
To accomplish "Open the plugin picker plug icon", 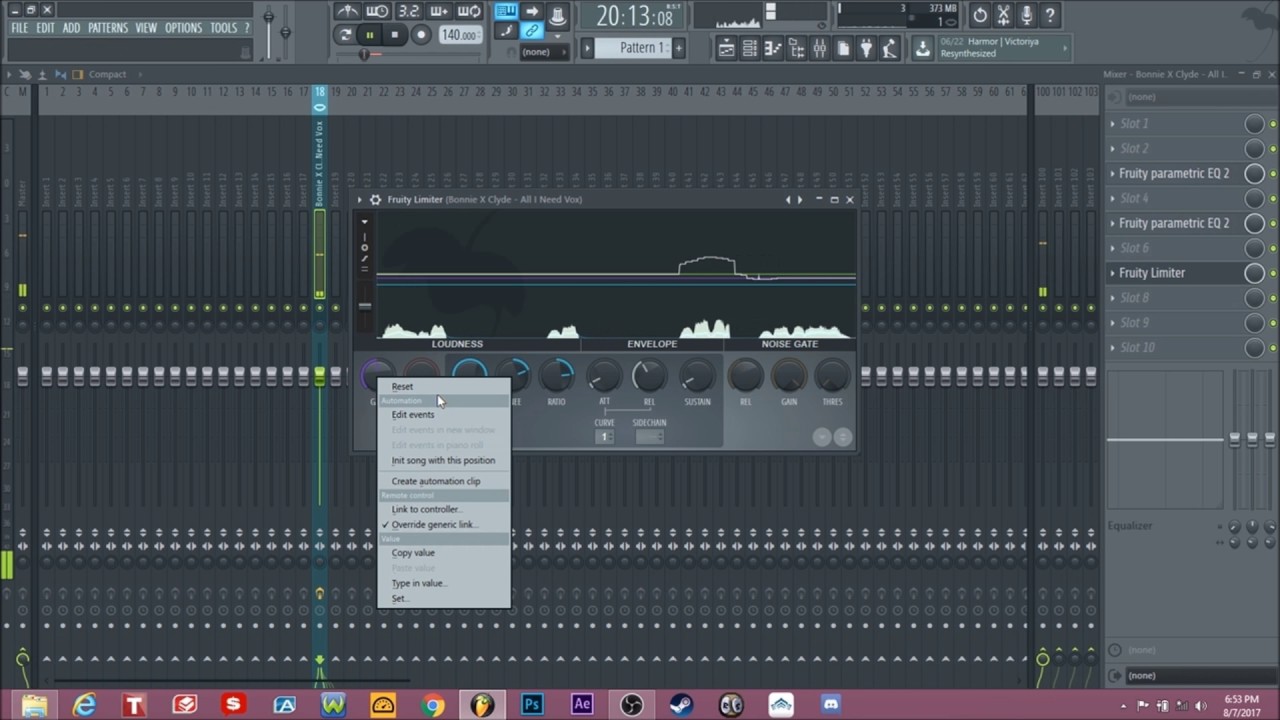I will pyautogui.click(x=866, y=48).
